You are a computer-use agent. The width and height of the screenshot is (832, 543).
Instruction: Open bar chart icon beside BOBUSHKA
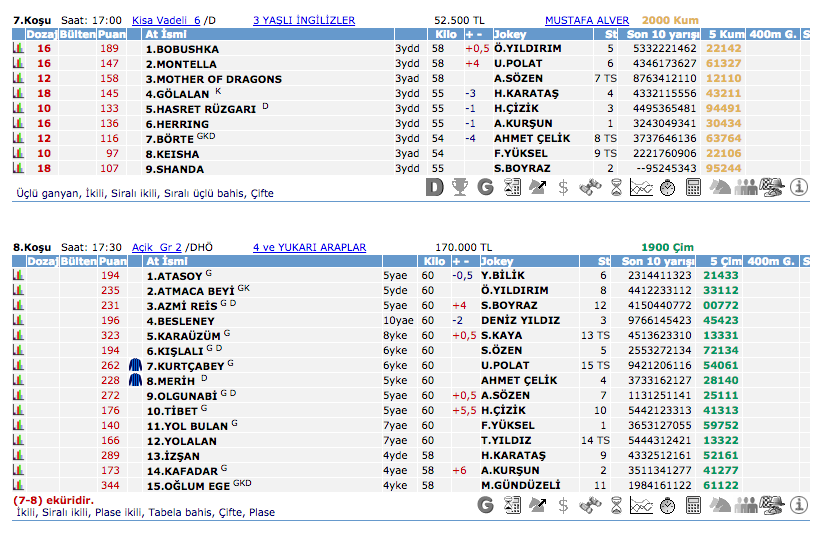coord(17,48)
